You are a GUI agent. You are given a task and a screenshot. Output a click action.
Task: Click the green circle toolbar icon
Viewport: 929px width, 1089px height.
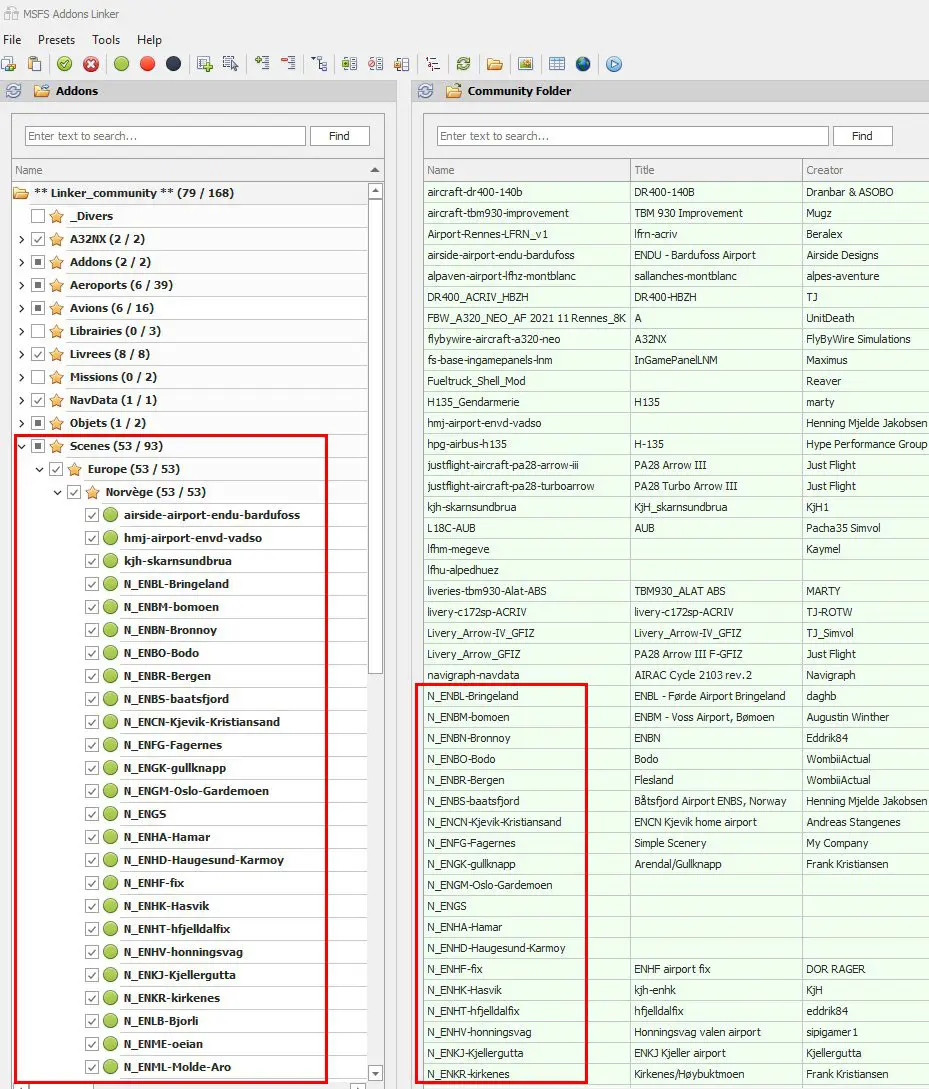click(x=122, y=64)
